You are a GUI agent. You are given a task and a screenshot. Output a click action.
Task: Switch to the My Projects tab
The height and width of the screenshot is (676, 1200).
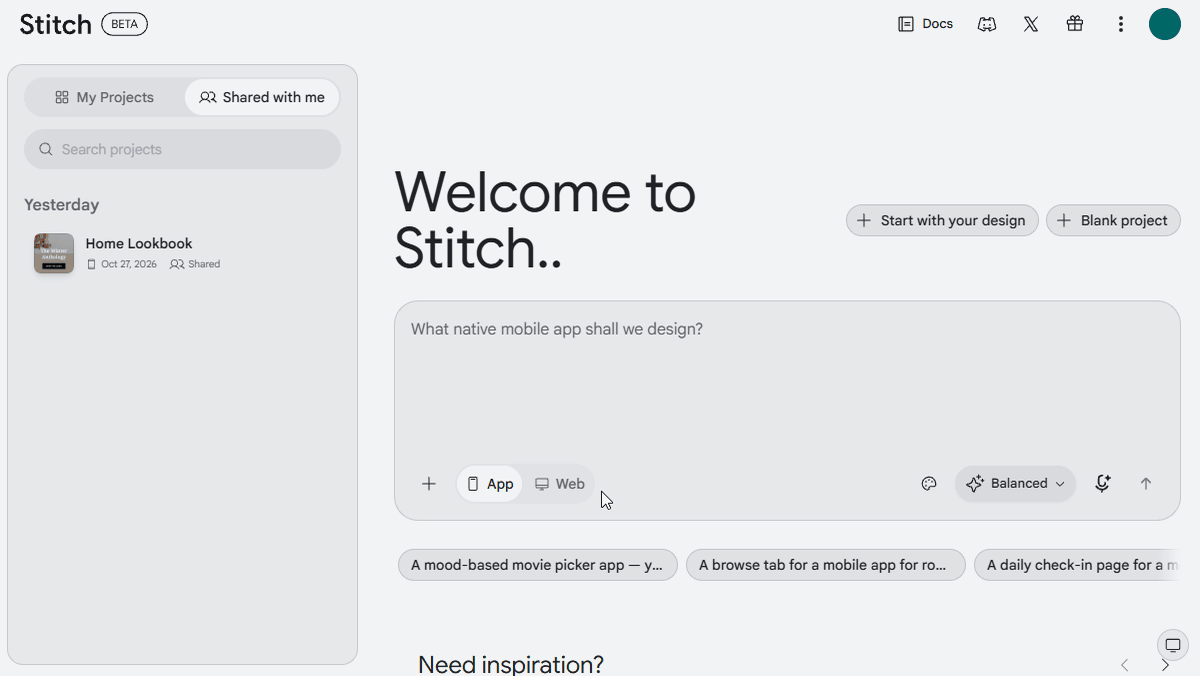click(x=105, y=97)
